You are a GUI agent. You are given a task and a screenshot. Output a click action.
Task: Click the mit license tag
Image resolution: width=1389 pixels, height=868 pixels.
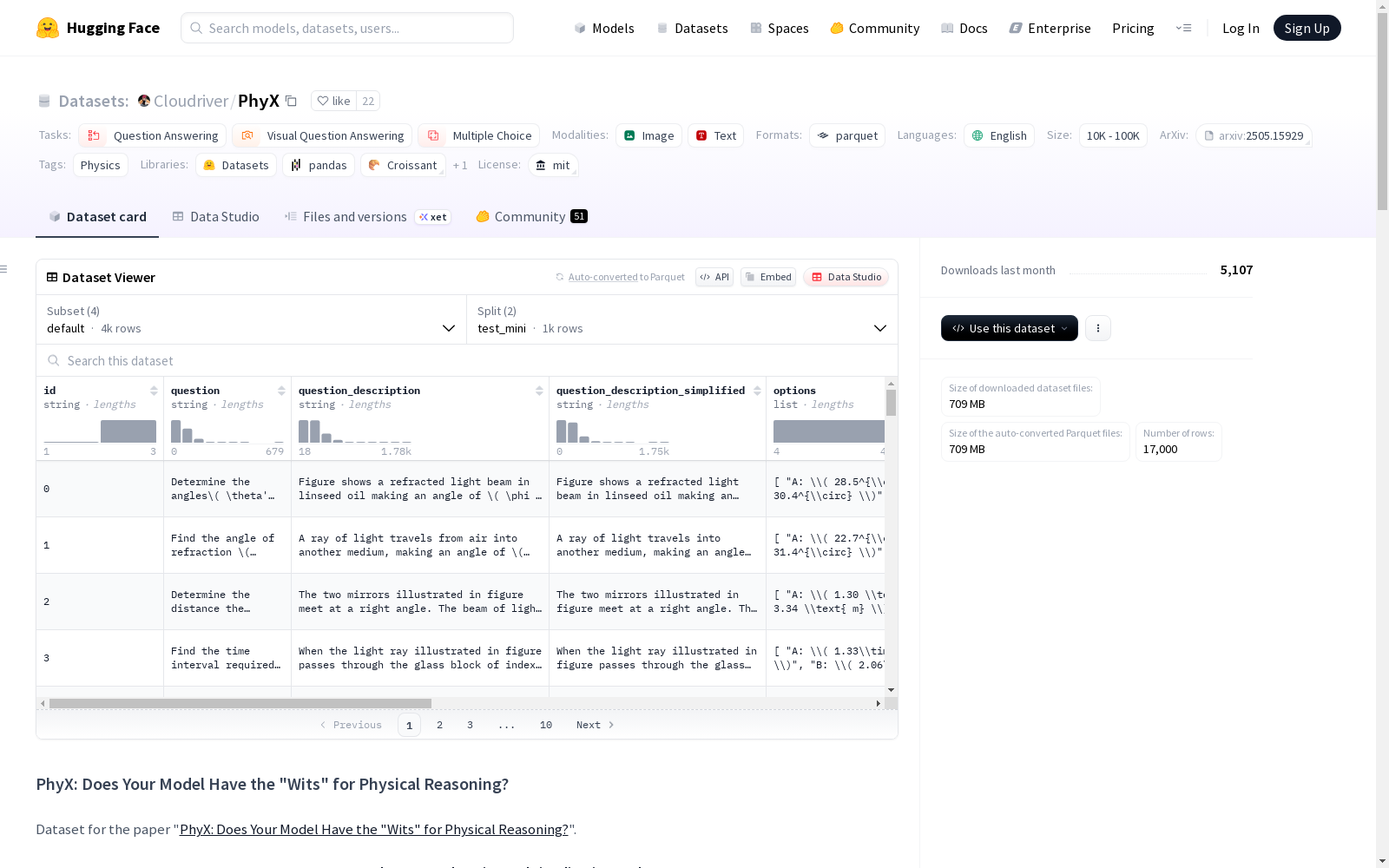coord(553,165)
